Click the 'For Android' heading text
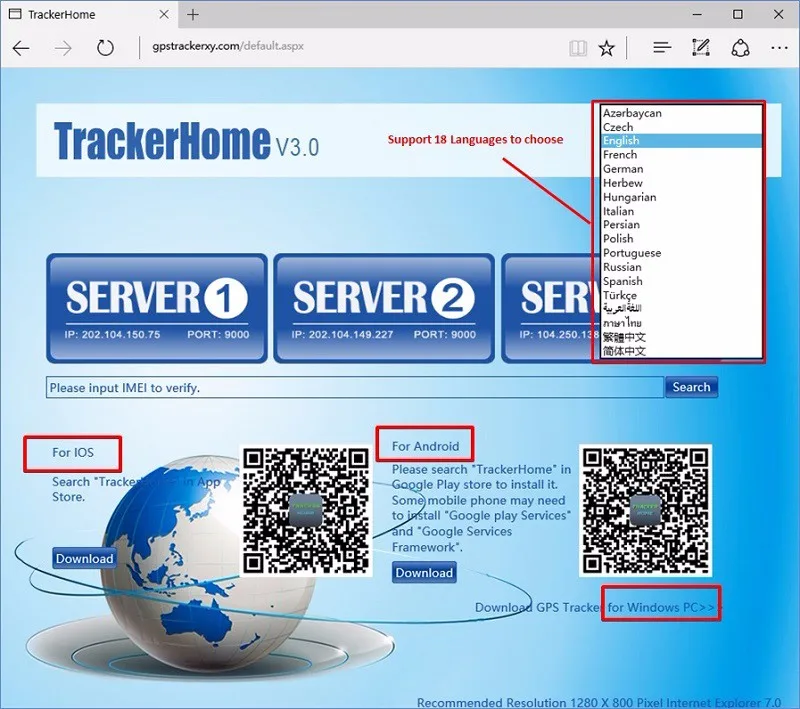 point(425,446)
